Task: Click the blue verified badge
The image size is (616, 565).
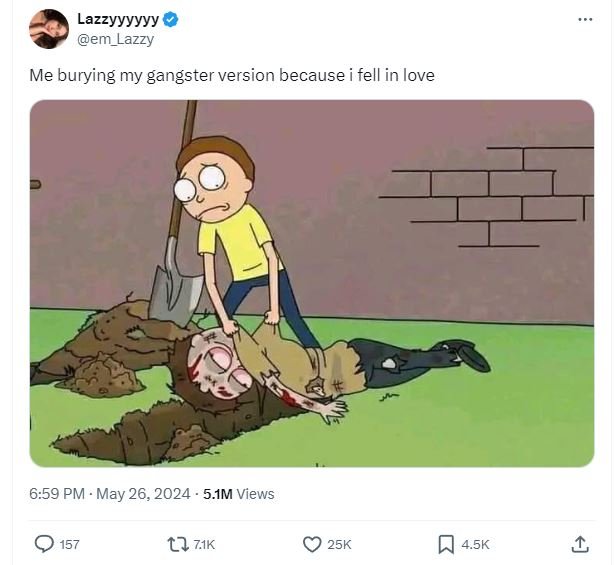Action: (x=171, y=19)
